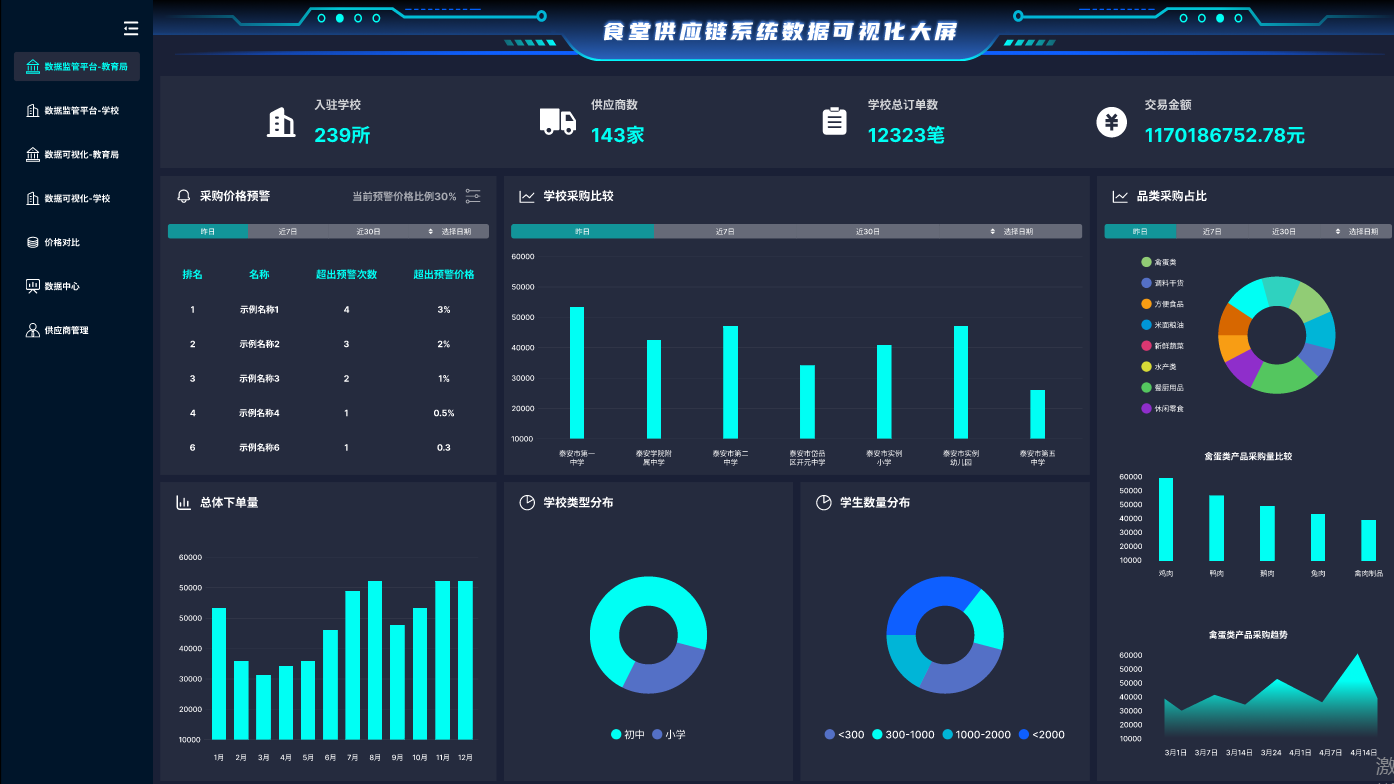Collapse the sidebar with the menu fold icon

(131, 28)
